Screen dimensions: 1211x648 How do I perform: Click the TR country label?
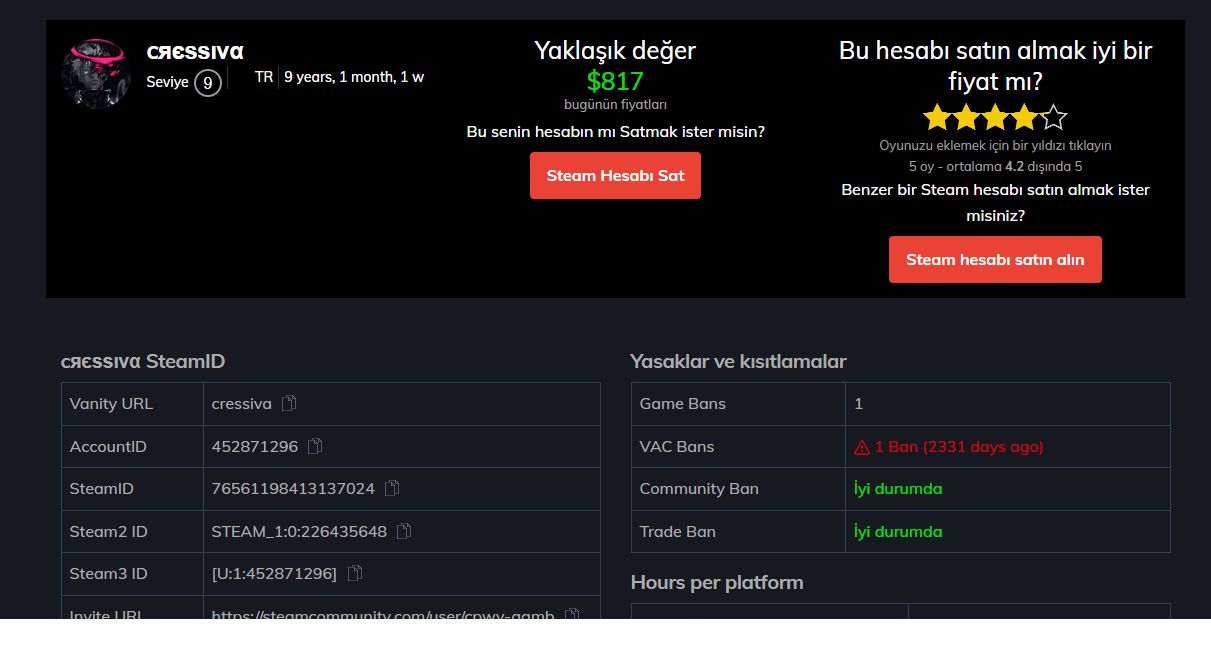(264, 76)
